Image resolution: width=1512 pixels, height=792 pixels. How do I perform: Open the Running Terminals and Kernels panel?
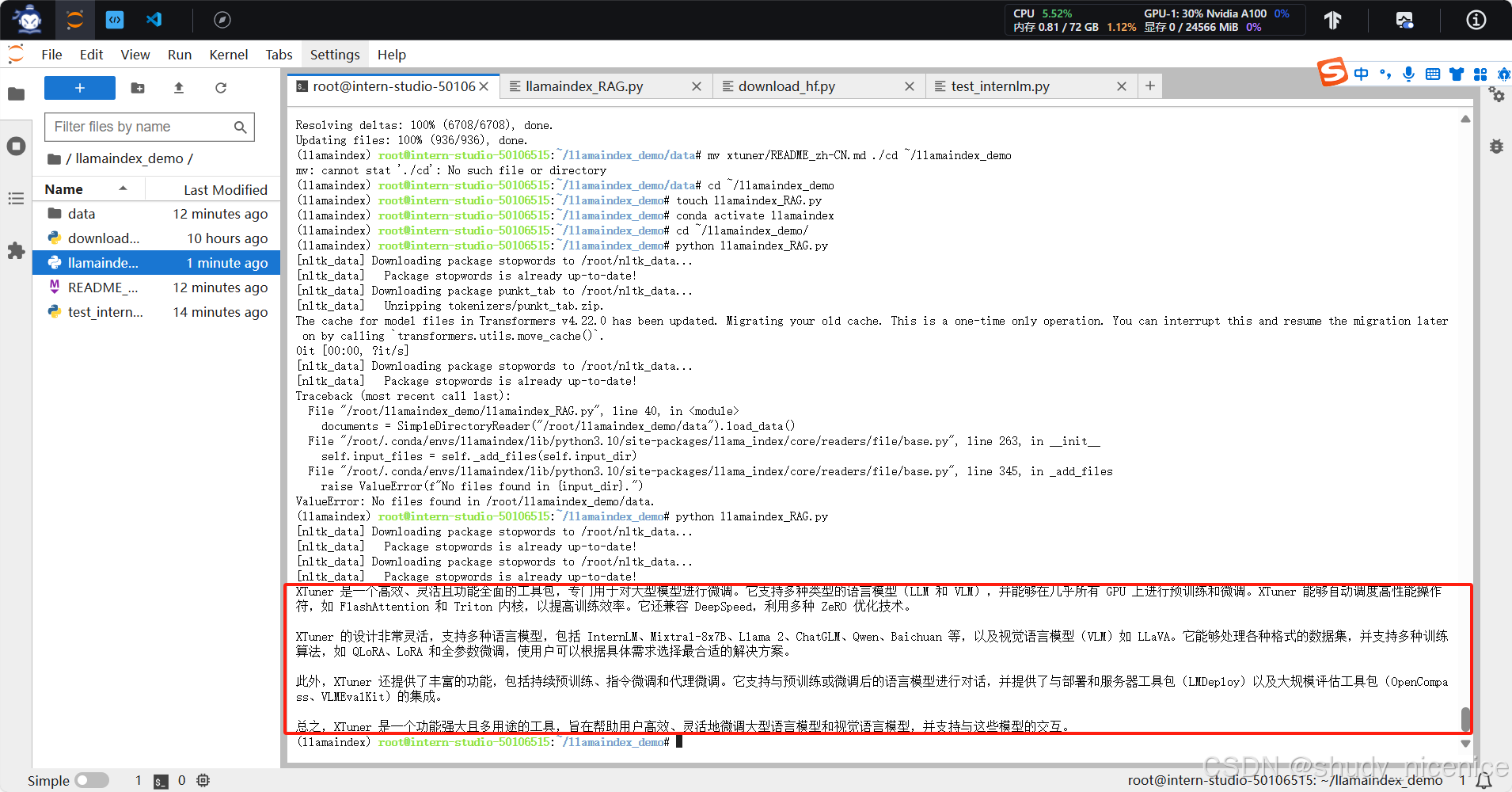tap(16, 146)
